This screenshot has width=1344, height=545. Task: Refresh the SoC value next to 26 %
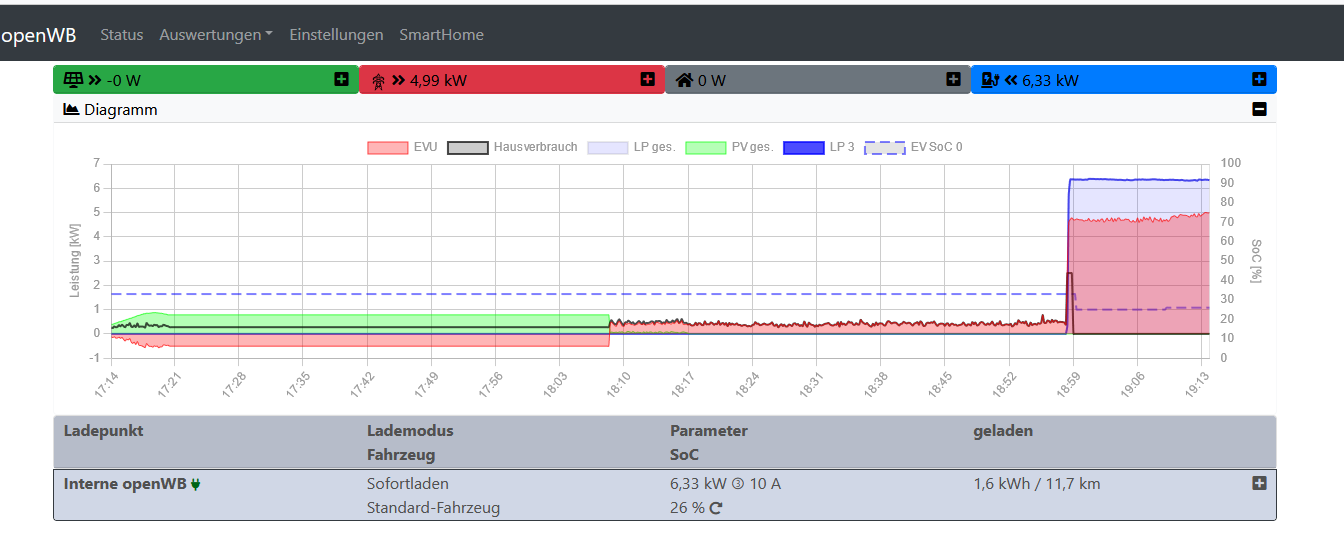click(716, 508)
